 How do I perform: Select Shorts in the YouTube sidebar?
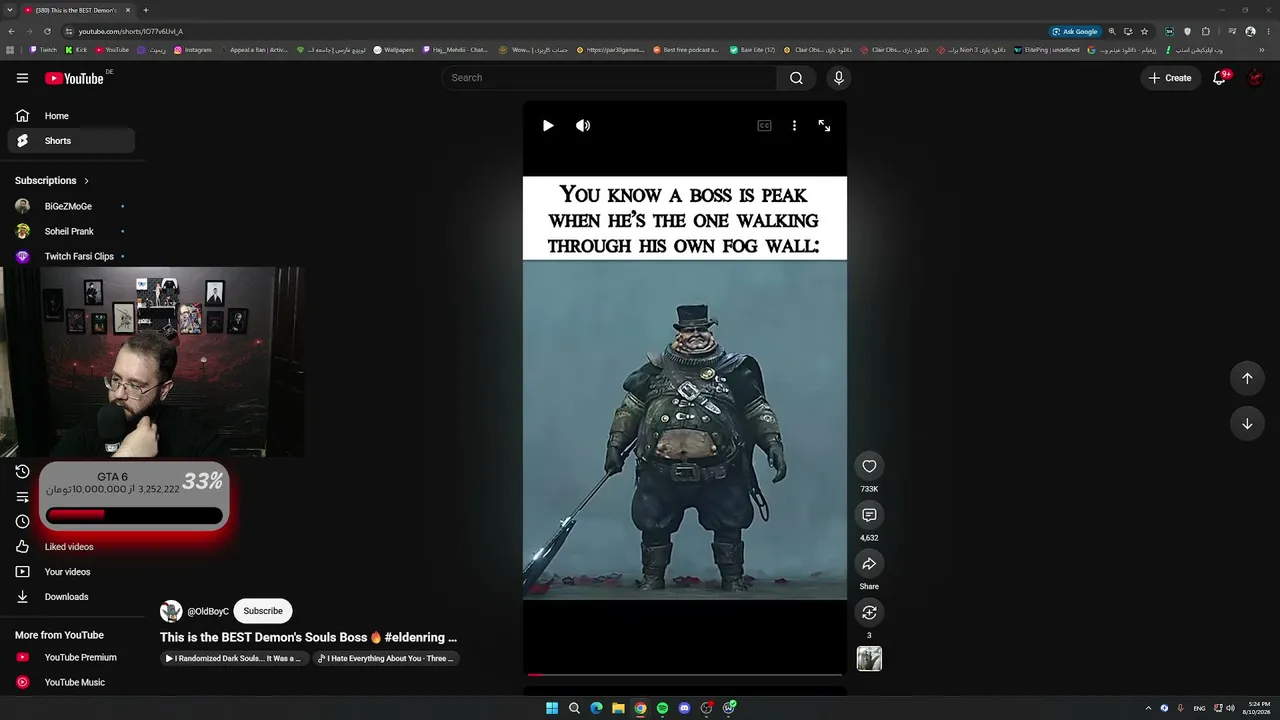[70, 141]
